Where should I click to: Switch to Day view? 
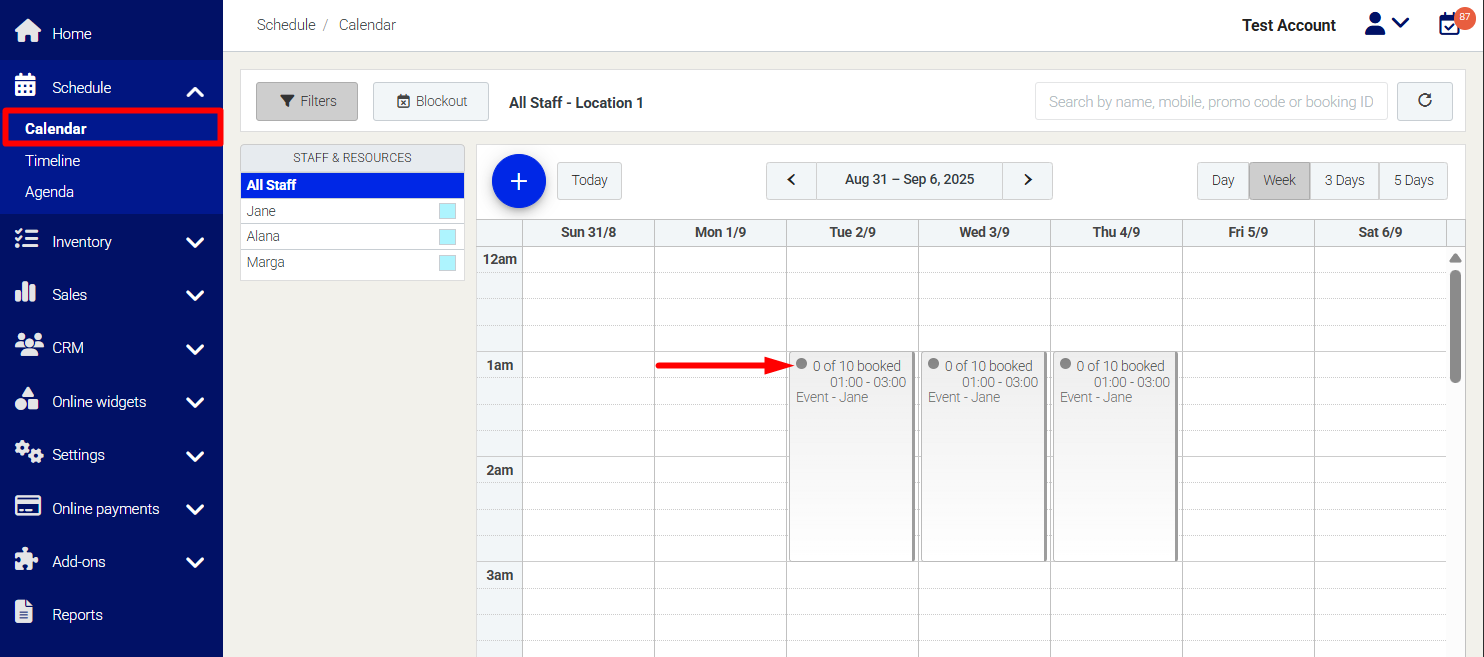coord(1223,180)
